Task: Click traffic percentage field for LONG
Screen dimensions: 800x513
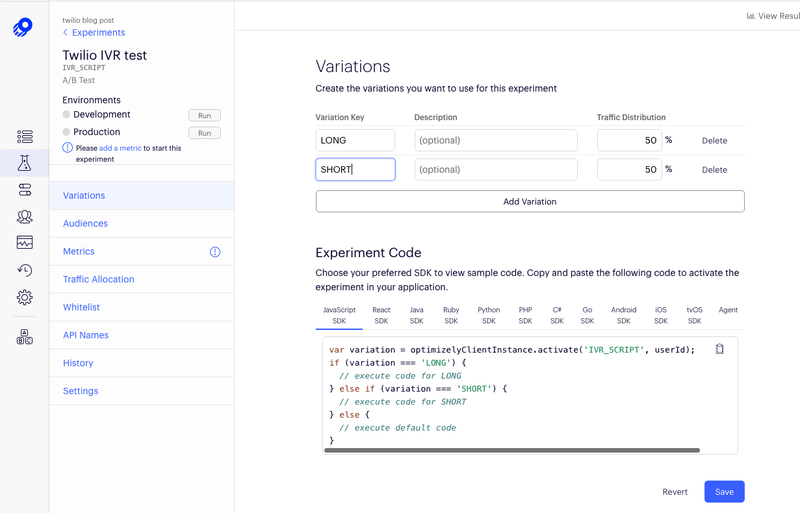Action: [x=630, y=140]
